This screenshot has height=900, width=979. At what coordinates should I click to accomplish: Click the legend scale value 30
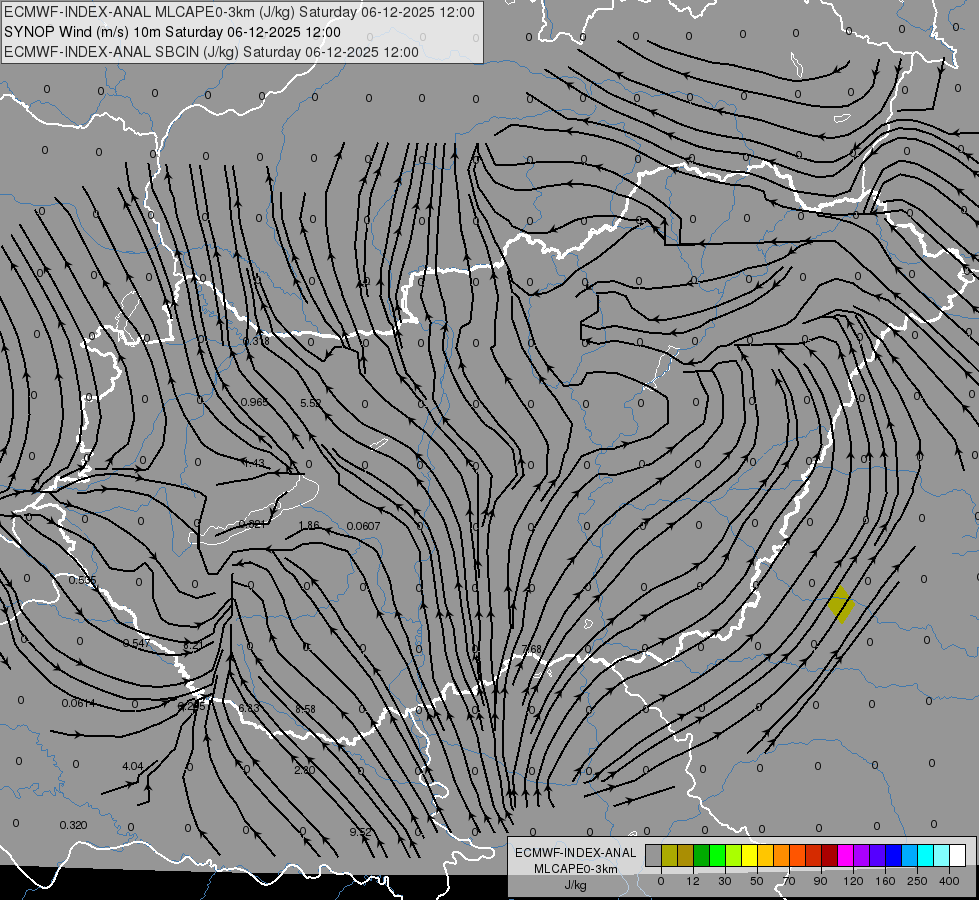(724, 881)
